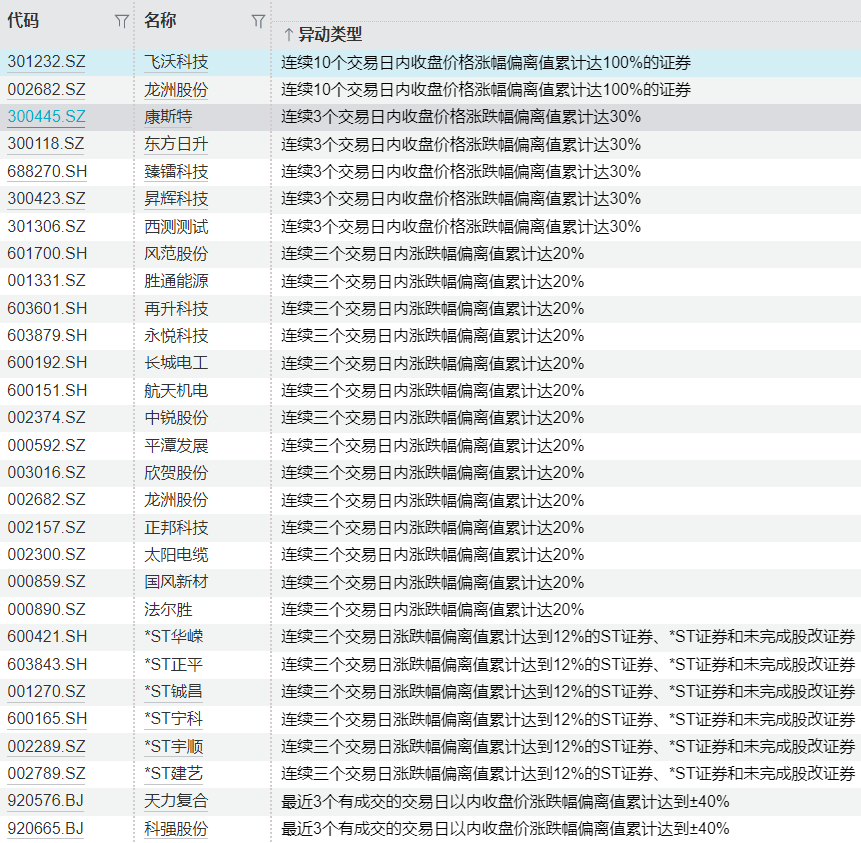861x843 pixels.
Task: Select stock name 科强股份
Action: [176, 828]
